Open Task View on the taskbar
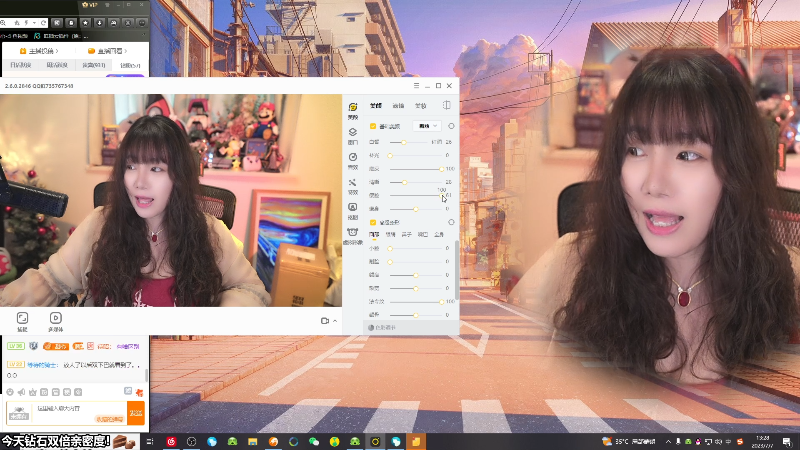This screenshot has width=800, height=450. pyautogui.click(x=150, y=441)
